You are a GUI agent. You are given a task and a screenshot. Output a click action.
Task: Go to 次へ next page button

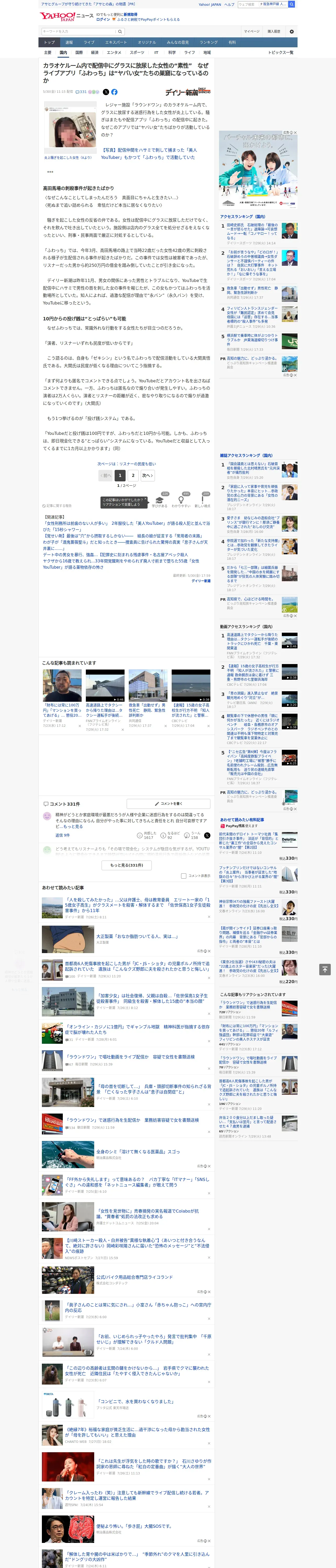click(x=147, y=475)
